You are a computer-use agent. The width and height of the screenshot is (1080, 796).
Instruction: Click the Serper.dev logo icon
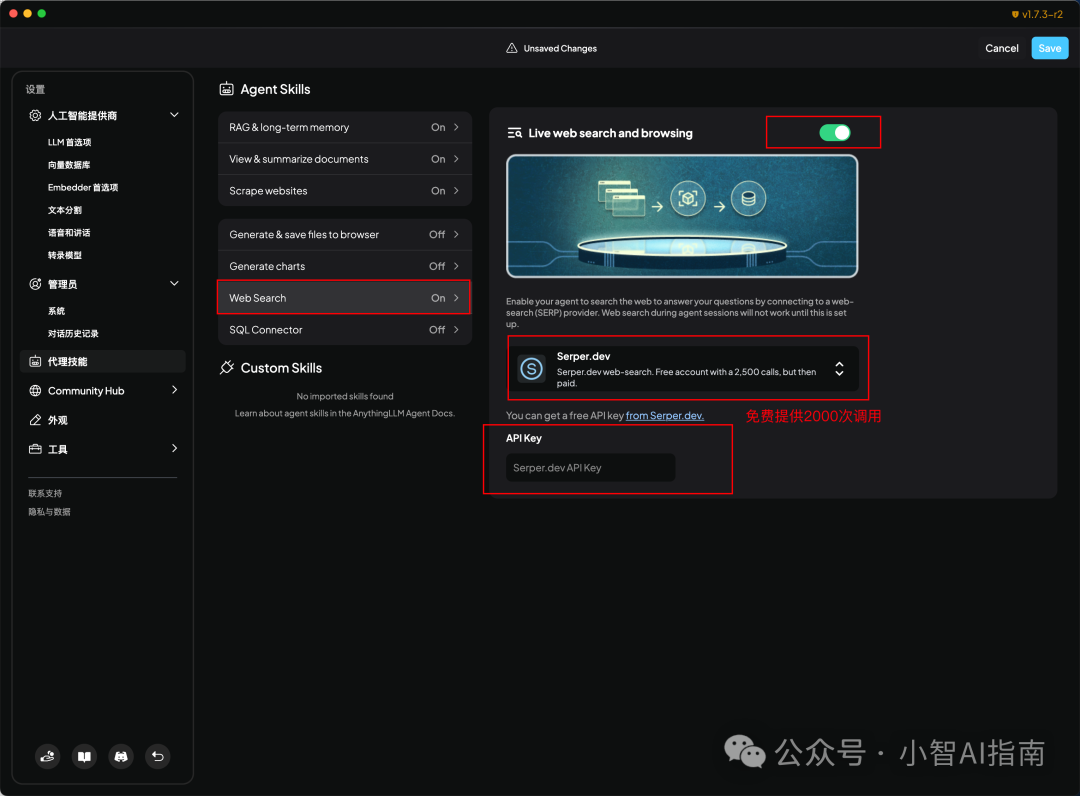coord(532,369)
